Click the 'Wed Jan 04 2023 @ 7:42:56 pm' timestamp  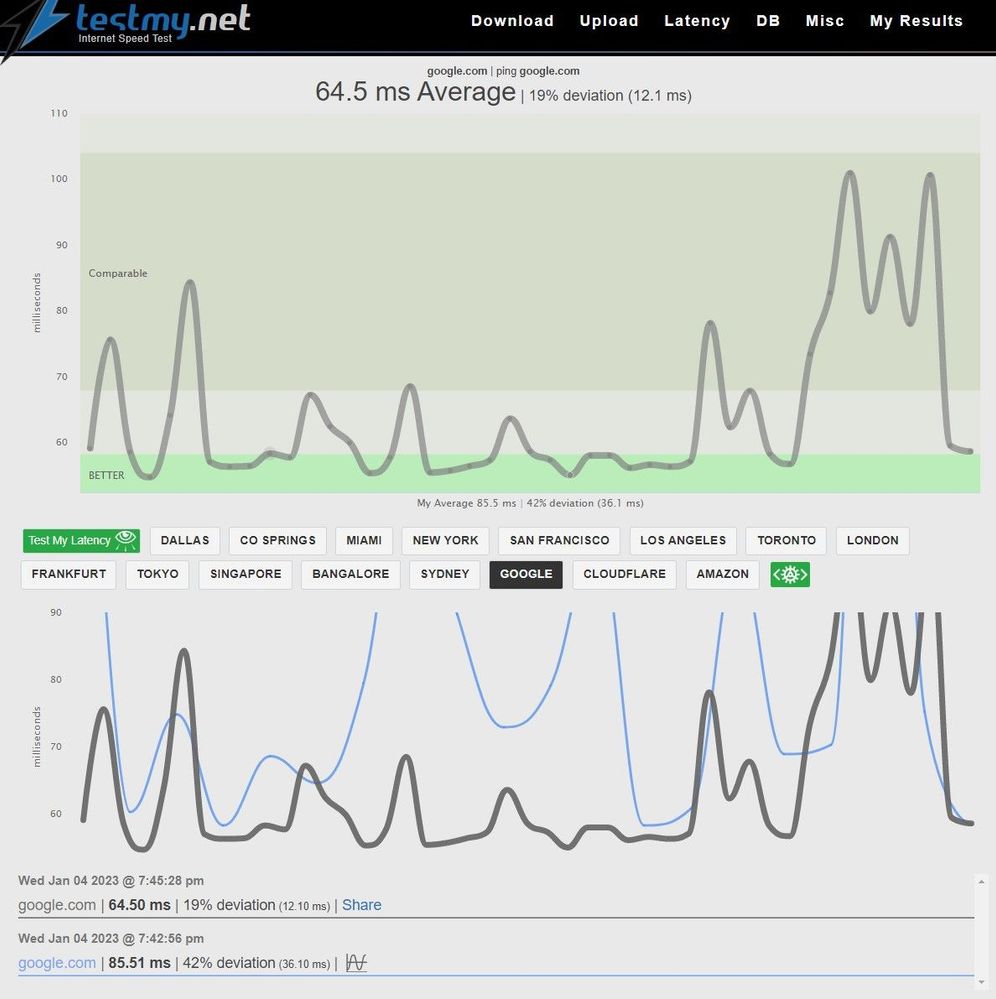[x=111, y=938]
